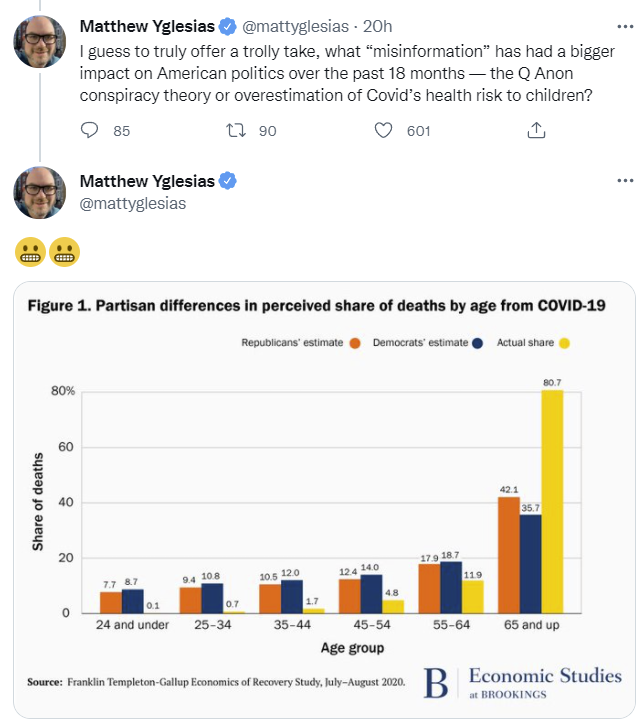Image resolution: width=643 pixels, height=728 pixels.
Task: Click the first grimacing emoji
Action: click(27, 253)
